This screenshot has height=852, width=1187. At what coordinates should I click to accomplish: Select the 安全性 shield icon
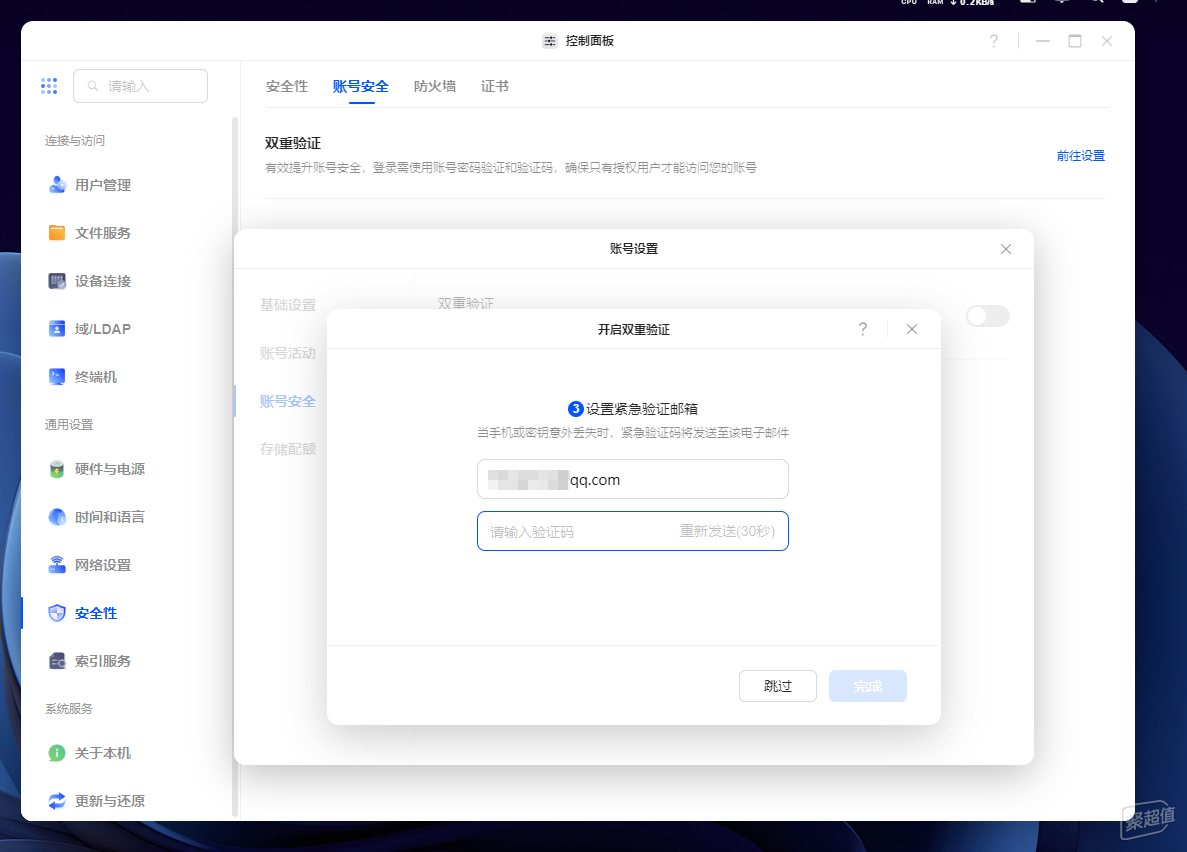click(x=57, y=613)
